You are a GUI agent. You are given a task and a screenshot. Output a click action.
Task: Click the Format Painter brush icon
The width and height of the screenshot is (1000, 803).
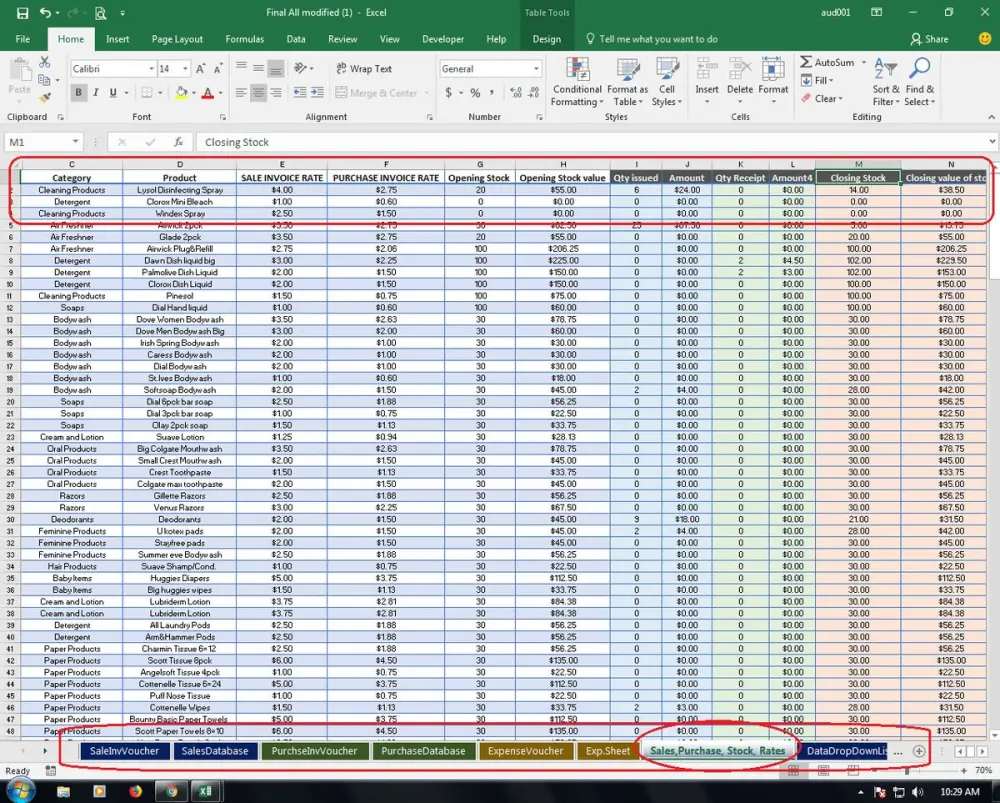[44, 98]
